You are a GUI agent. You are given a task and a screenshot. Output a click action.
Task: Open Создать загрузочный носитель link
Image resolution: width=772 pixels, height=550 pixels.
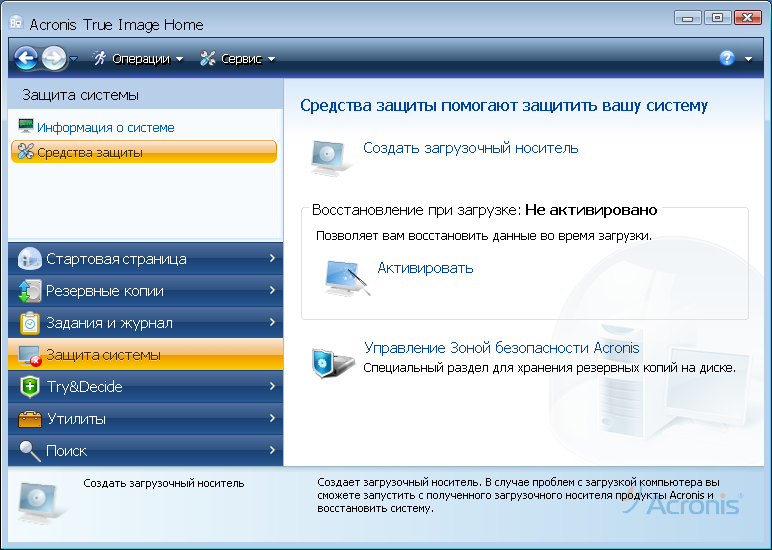click(470, 148)
